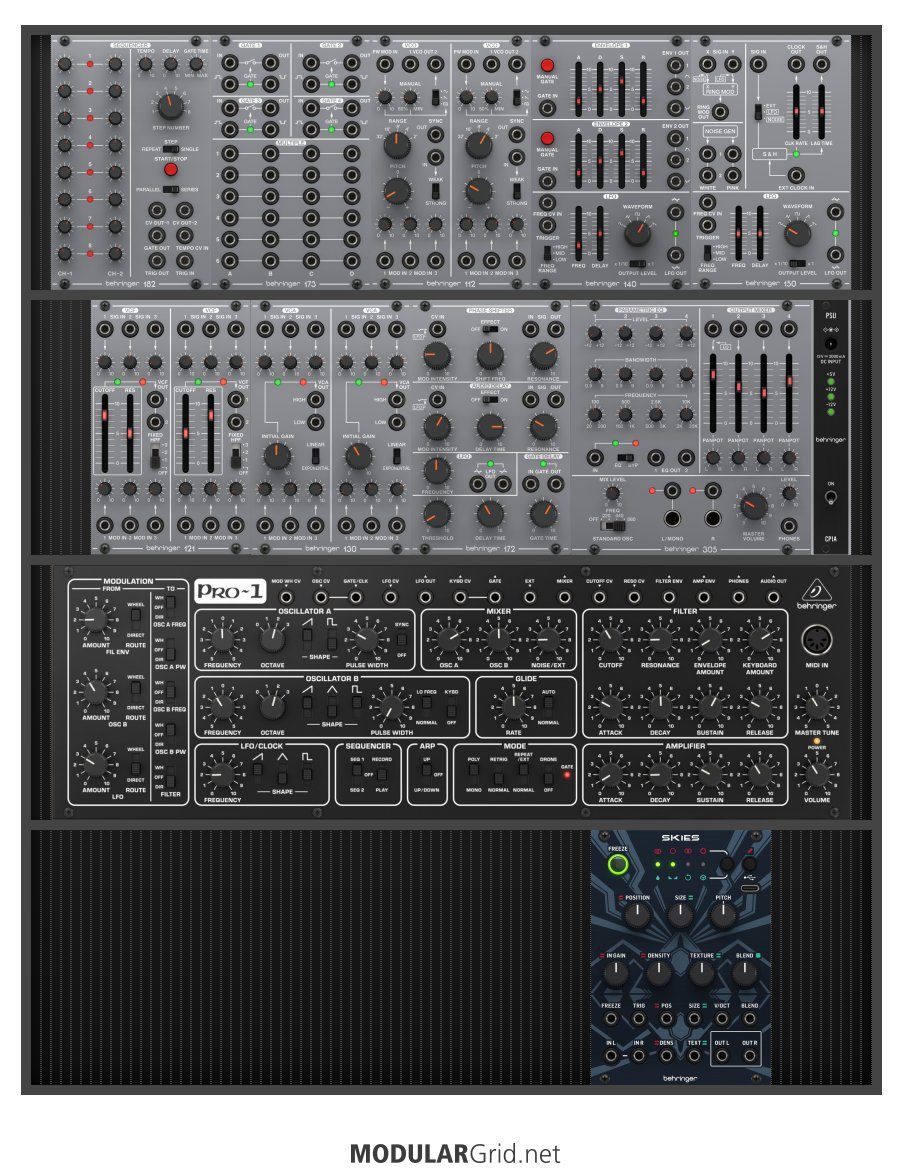Flip Oscillator B KYBD switch
Viewport: 912px width, 1175px height.
[451, 707]
